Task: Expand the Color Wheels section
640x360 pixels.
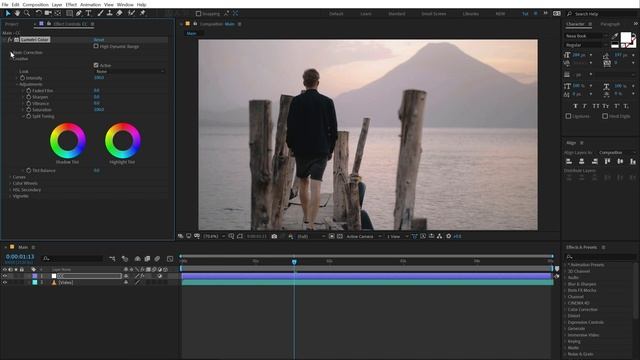Action: [x=10, y=183]
